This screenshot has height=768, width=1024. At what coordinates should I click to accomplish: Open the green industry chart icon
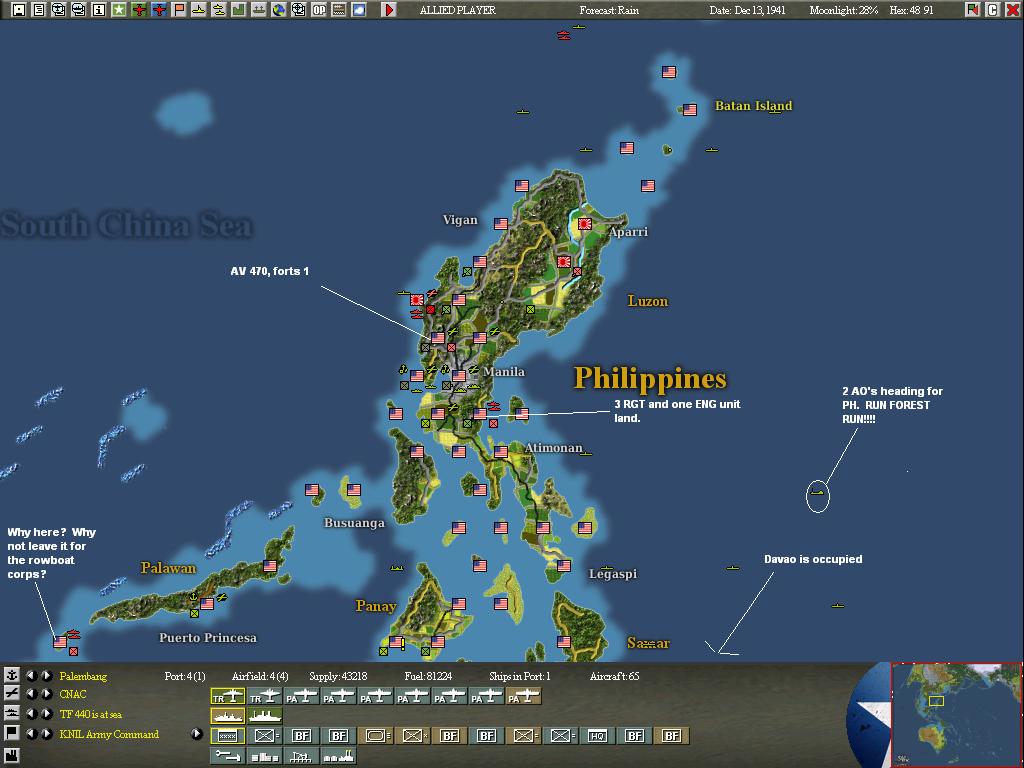click(x=238, y=10)
